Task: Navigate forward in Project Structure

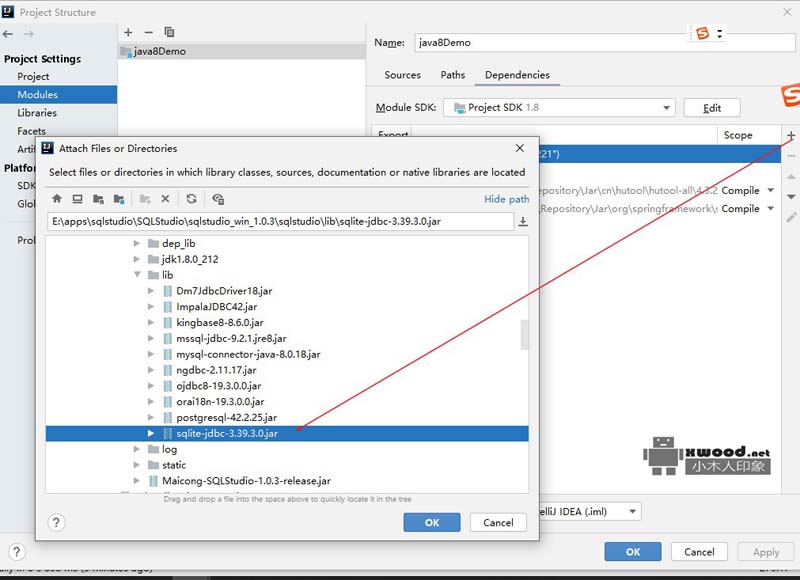Action: (29, 34)
